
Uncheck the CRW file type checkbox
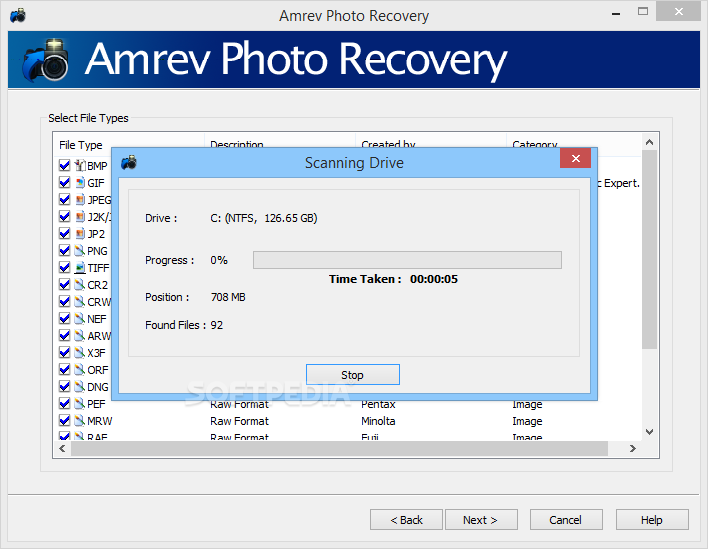tap(65, 302)
